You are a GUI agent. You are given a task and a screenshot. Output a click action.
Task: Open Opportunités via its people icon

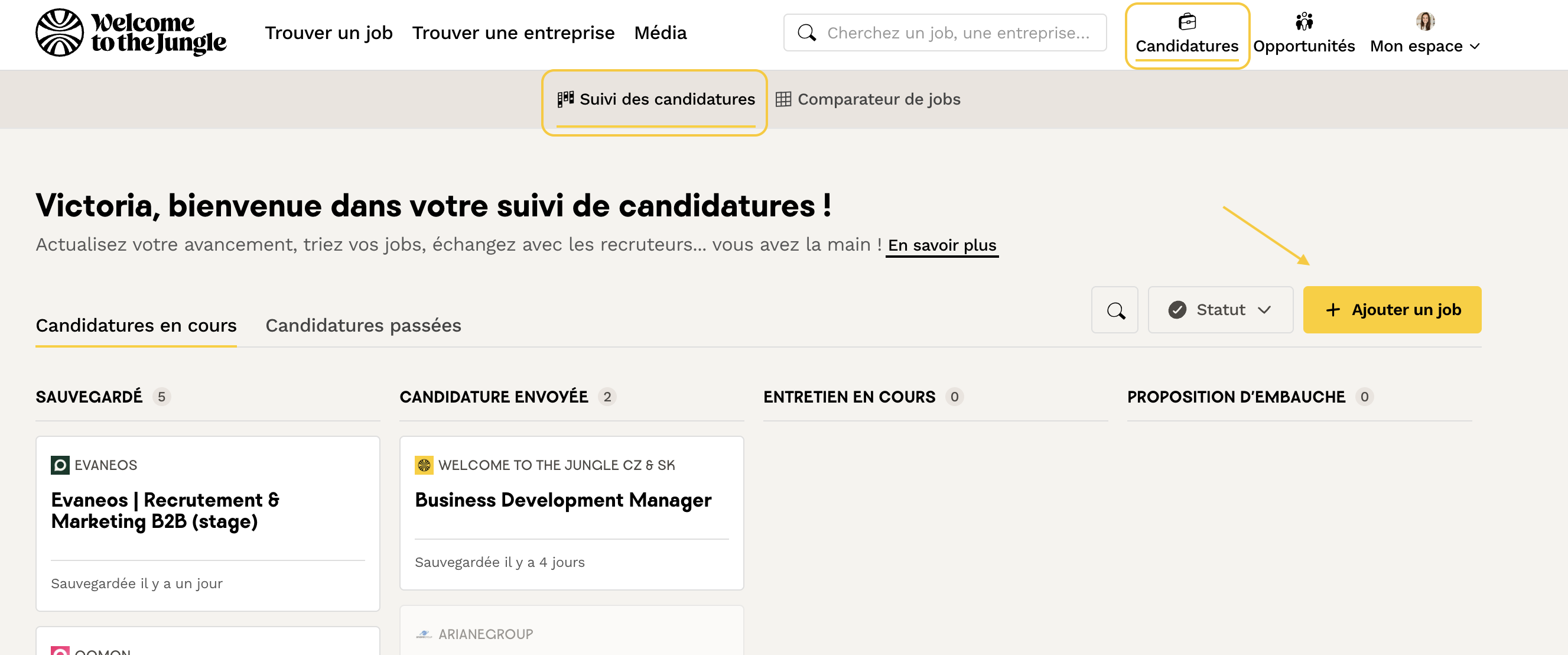pos(1303,22)
